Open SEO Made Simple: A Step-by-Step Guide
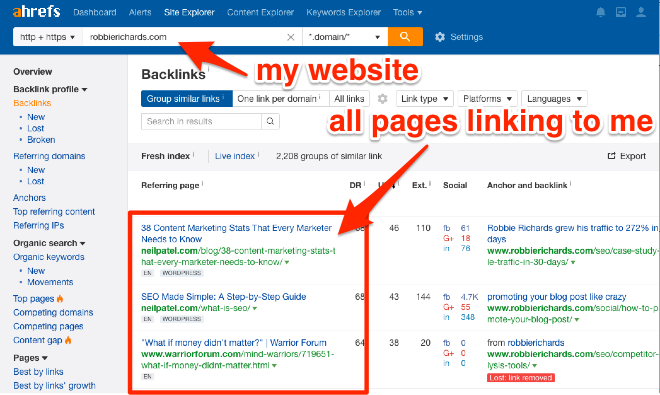660x395 pixels. [224, 297]
